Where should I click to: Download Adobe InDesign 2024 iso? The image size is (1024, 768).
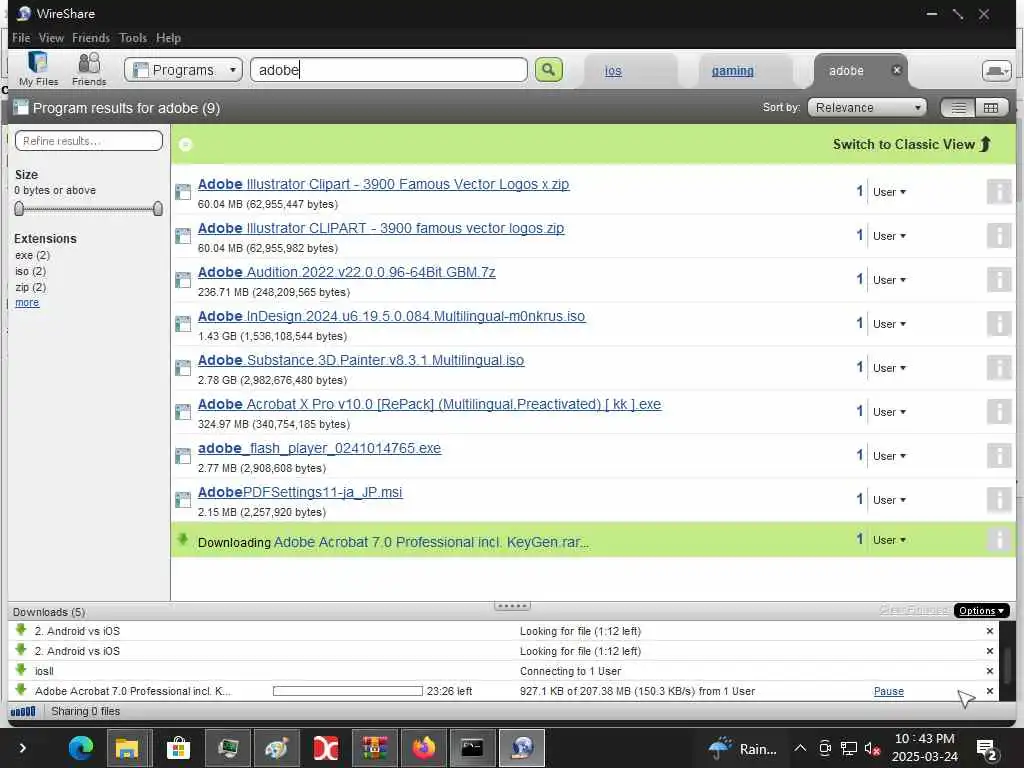[x=391, y=316]
